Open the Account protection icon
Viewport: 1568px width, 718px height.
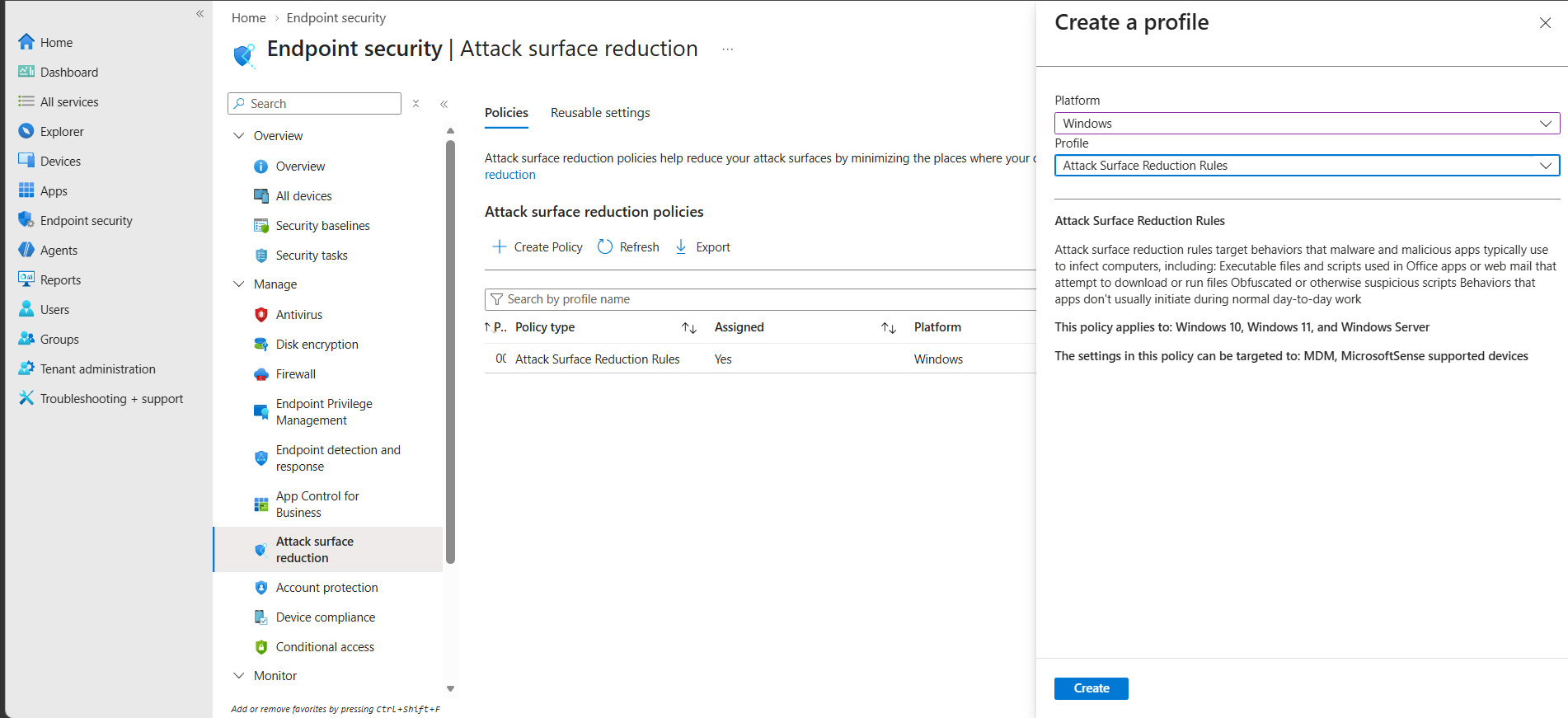point(261,588)
